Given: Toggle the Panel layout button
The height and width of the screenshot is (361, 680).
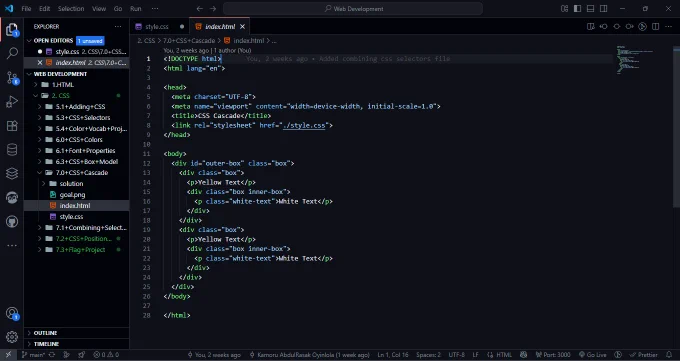Looking at the screenshot, I should 590,9.
